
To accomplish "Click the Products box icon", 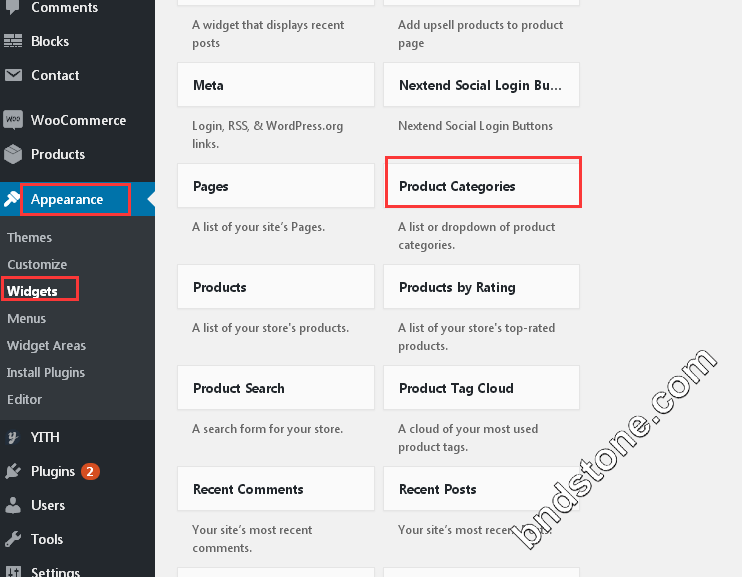I will 13,154.
